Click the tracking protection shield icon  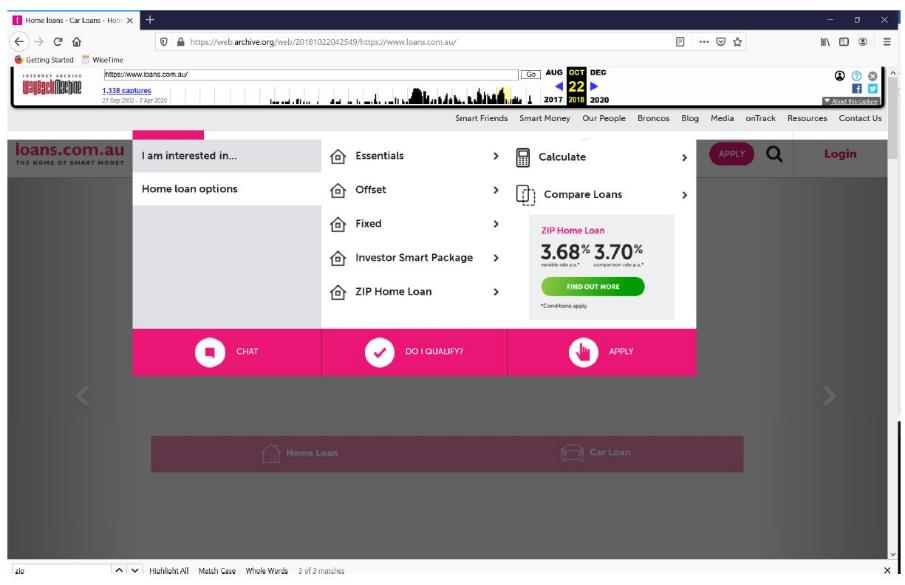164,42
